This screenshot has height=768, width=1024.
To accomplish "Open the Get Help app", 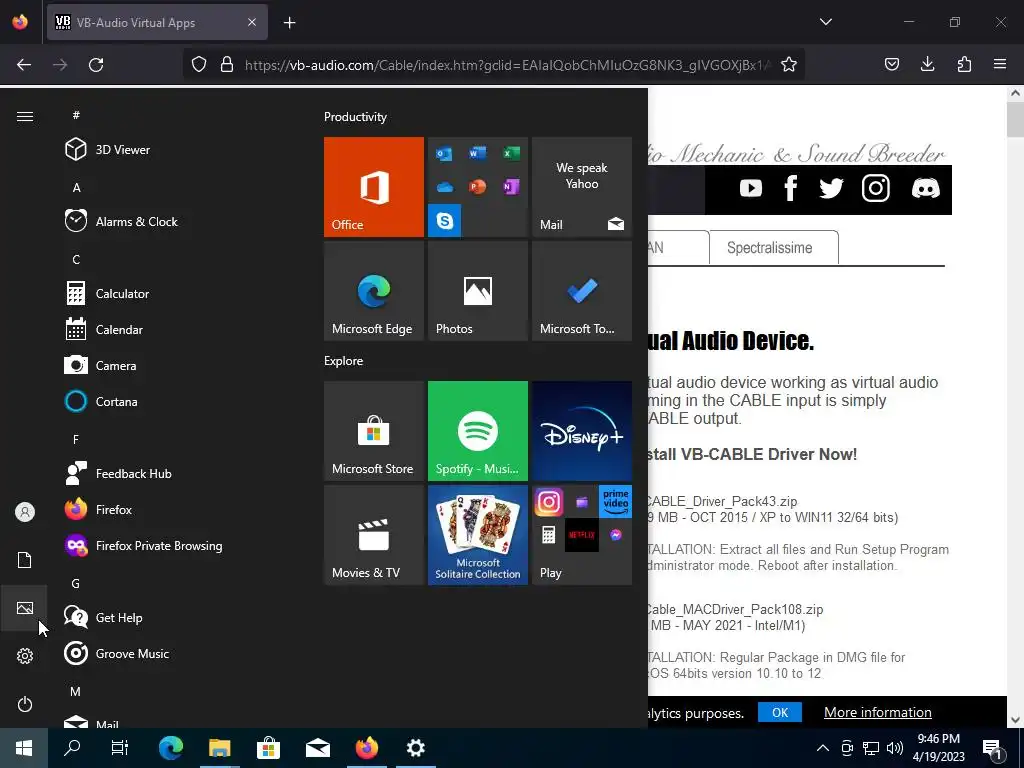I will point(176,617).
